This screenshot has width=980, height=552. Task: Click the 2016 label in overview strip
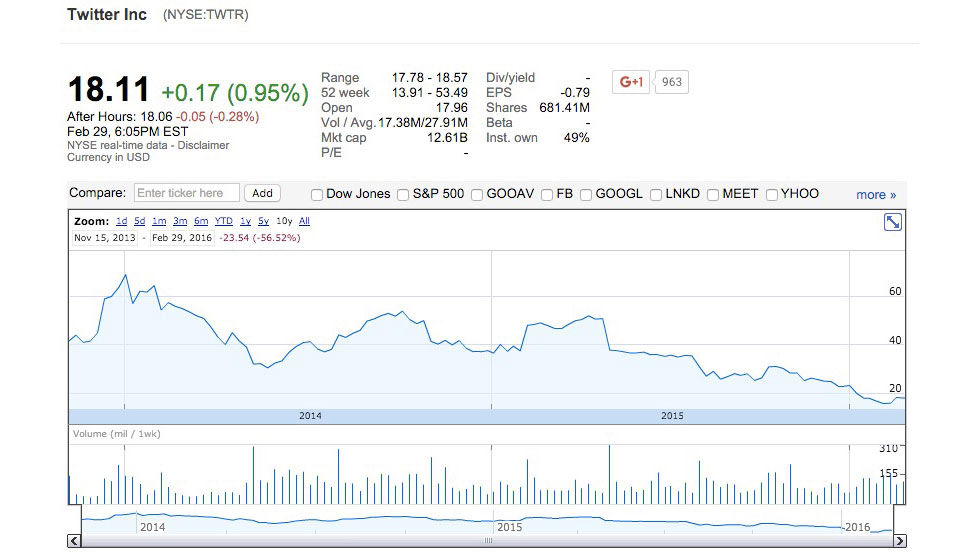pos(858,527)
